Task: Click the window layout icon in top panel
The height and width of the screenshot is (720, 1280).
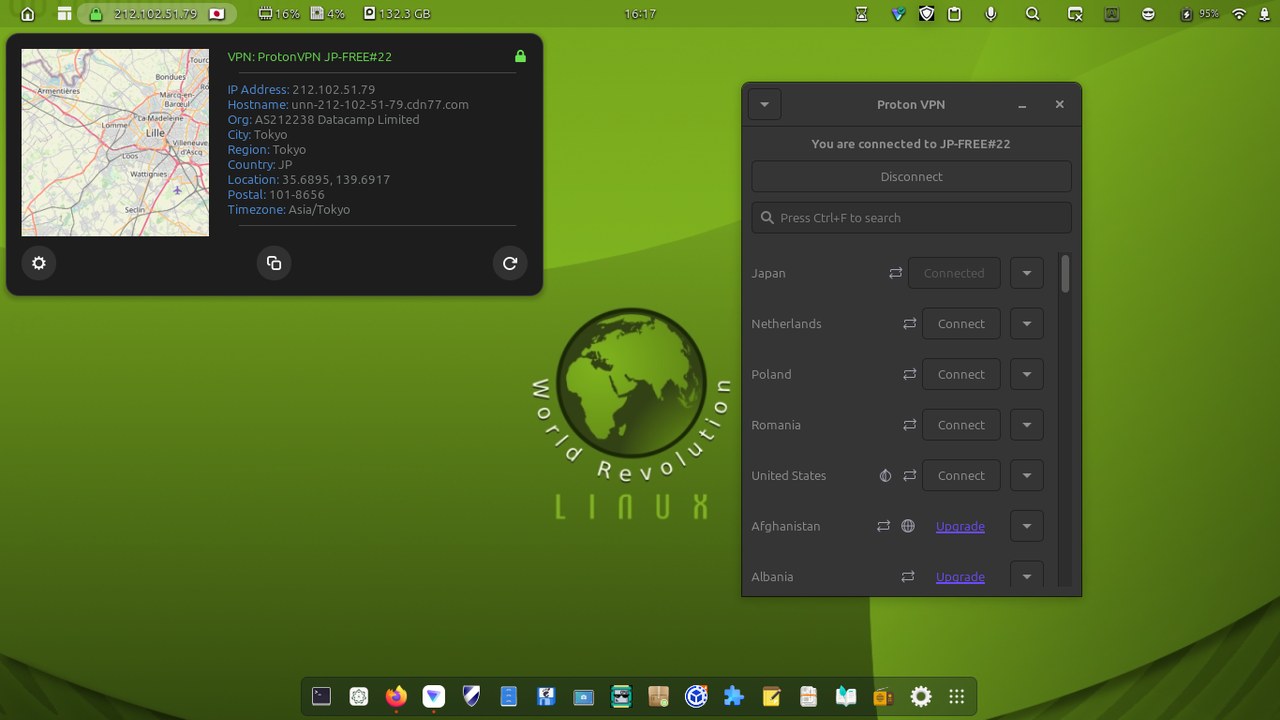Action: click(64, 14)
